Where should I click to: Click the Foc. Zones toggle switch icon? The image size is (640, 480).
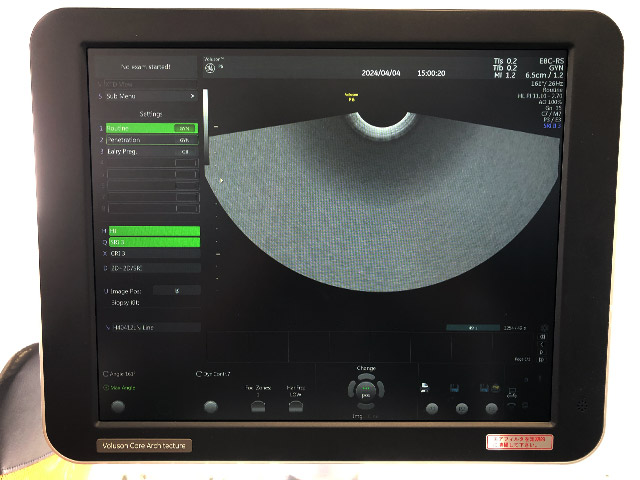click(258, 407)
